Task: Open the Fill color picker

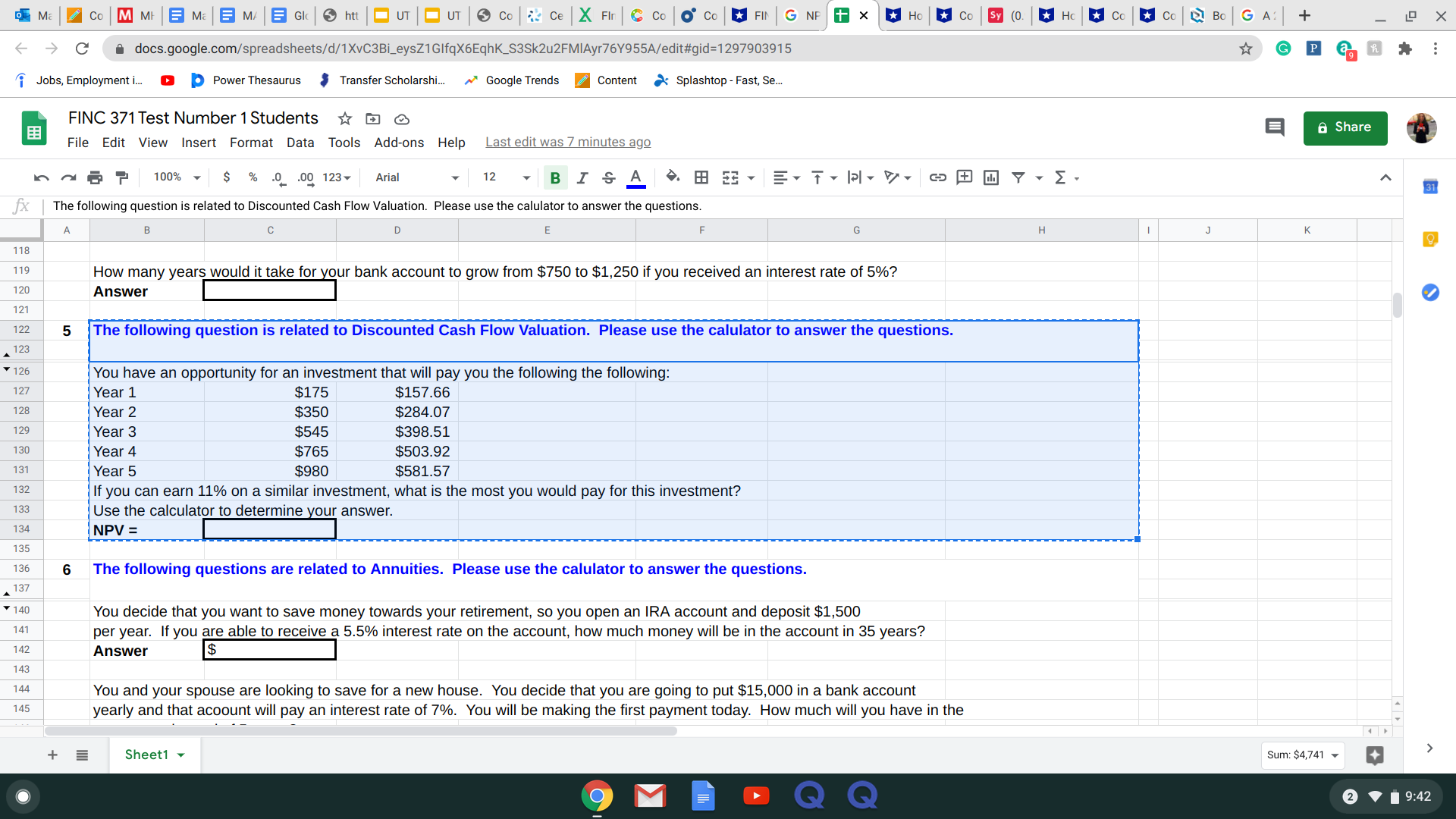Action: point(672,177)
